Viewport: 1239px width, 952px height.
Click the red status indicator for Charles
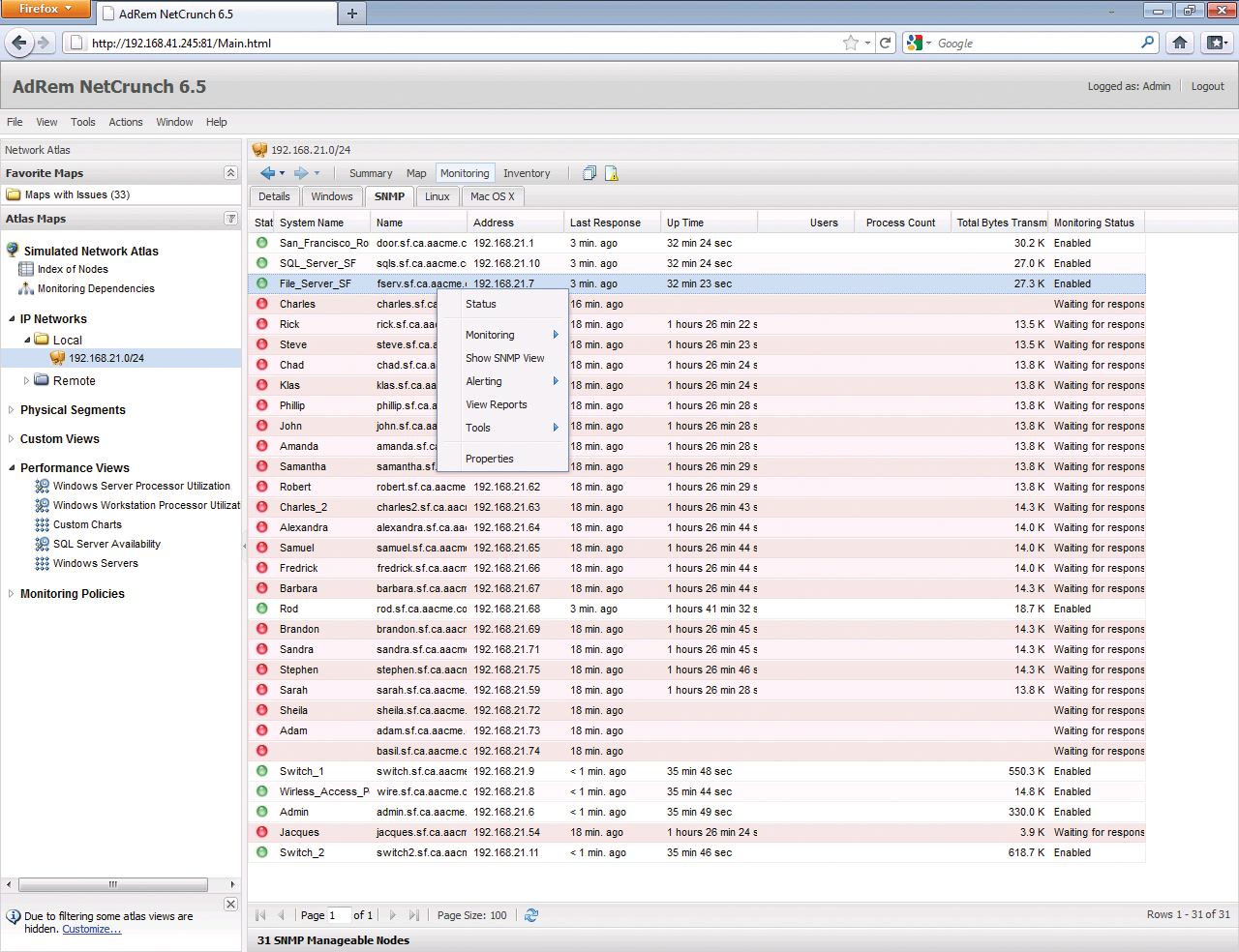[260, 304]
